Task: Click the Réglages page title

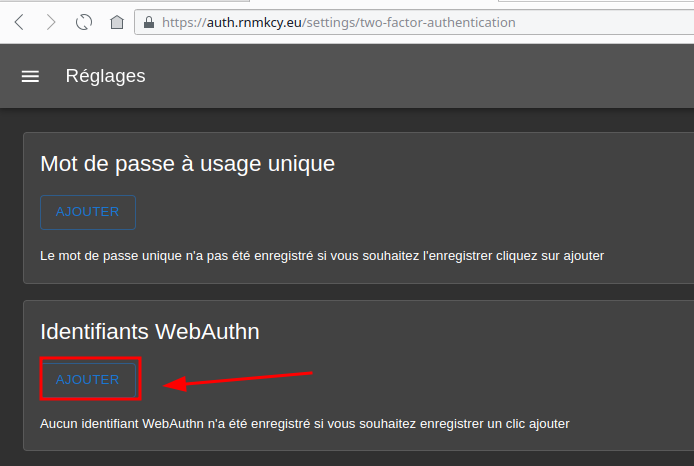Action: (x=105, y=76)
